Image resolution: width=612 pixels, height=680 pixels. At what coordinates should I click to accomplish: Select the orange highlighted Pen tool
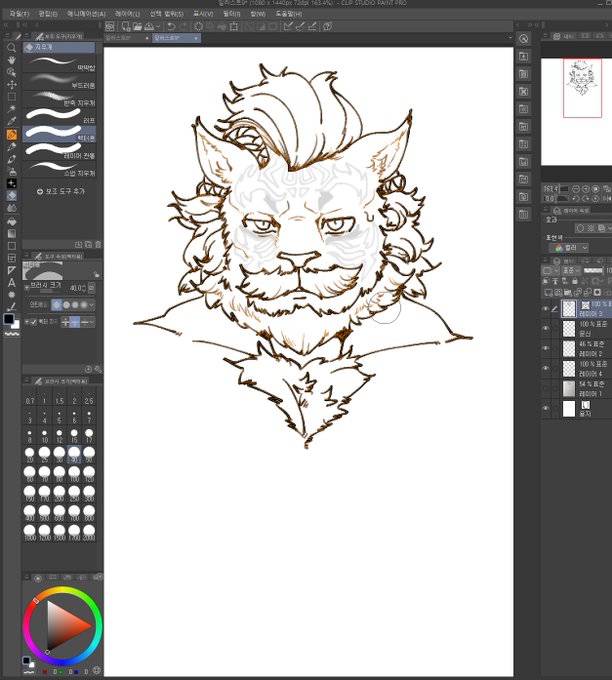[x=12, y=134]
